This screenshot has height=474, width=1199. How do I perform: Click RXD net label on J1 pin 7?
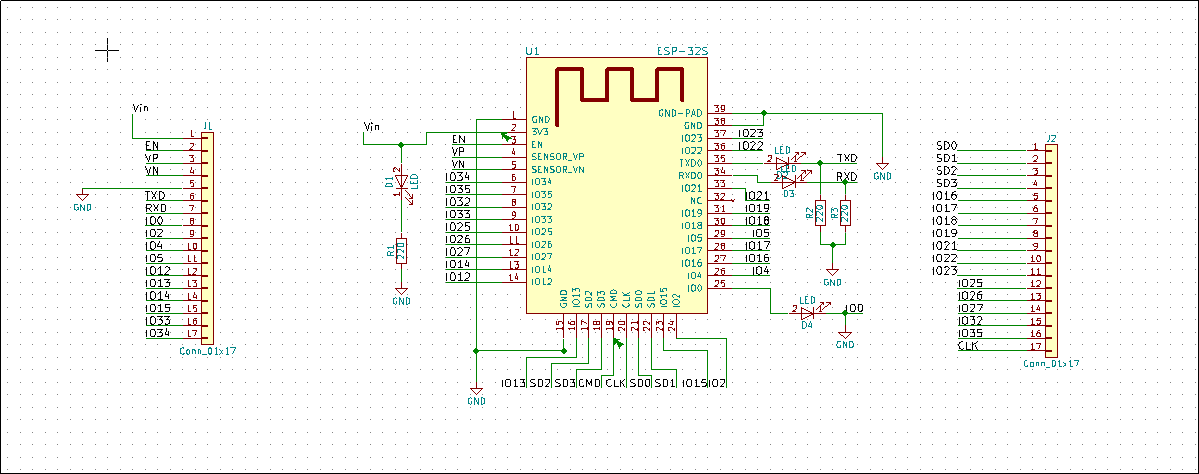[156, 207]
